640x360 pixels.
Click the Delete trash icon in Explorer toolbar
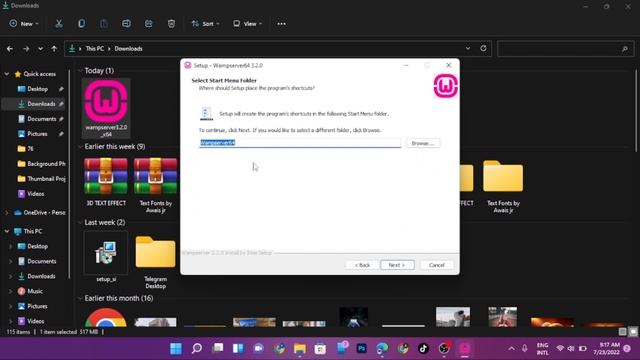pyautogui.click(x=171, y=24)
